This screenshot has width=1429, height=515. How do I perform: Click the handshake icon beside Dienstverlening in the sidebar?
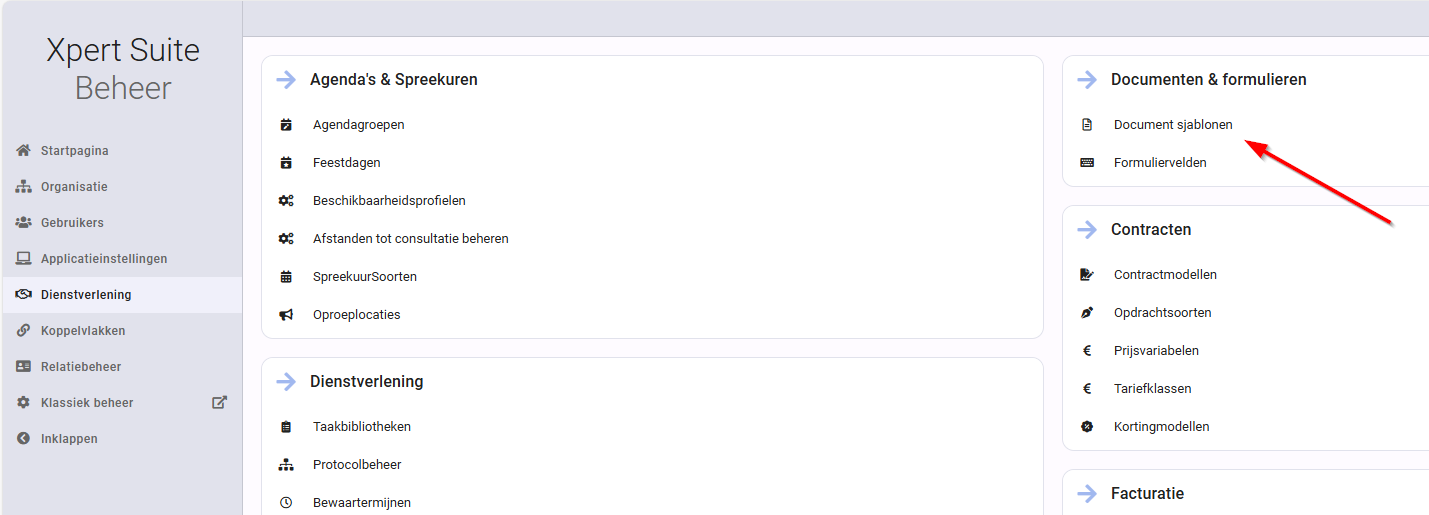pyautogui.click(x=23, y=295)
